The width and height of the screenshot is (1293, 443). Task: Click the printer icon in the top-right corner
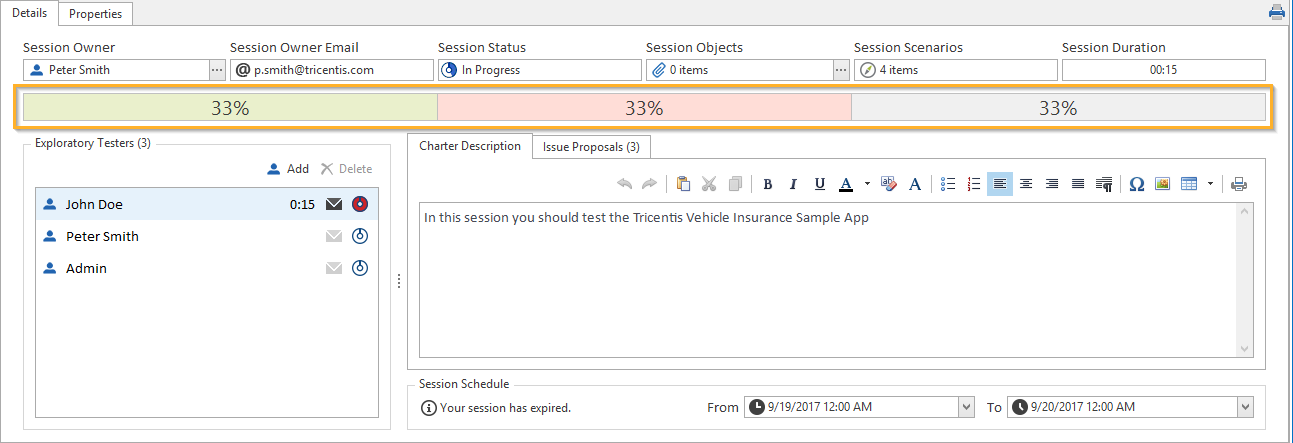click(x=1277, y=13)
